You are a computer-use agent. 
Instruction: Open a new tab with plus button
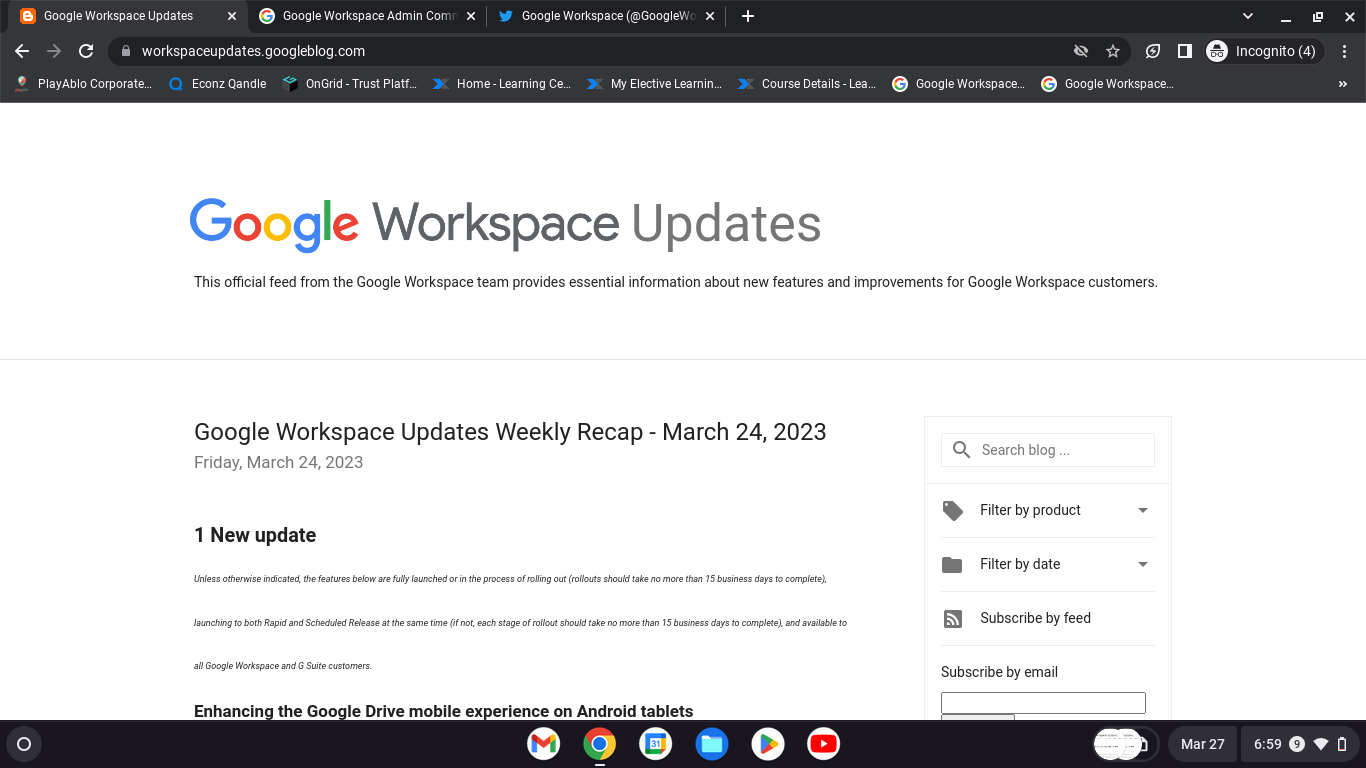point(748,16)
